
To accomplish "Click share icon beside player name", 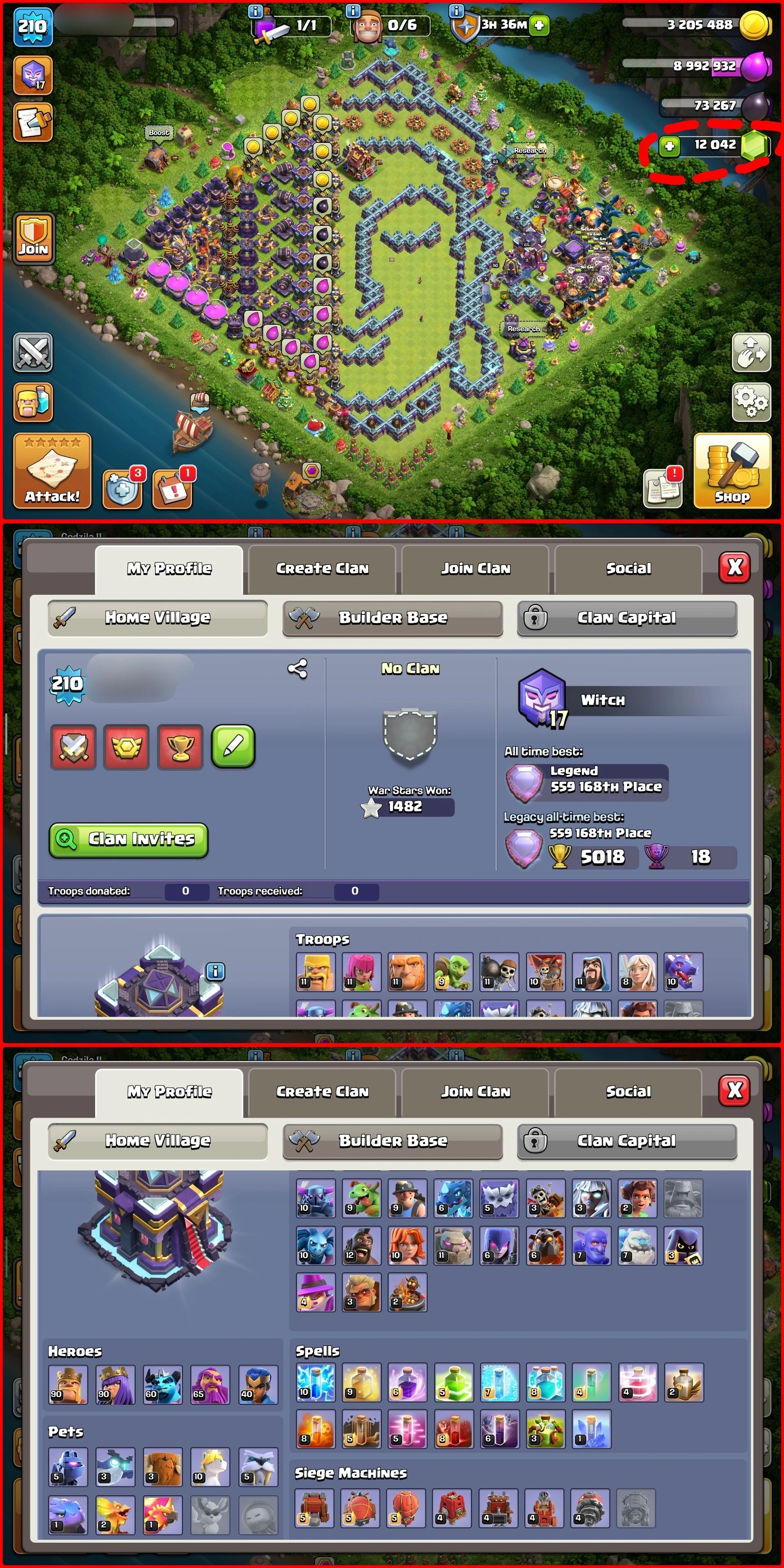I will [297, 669].
